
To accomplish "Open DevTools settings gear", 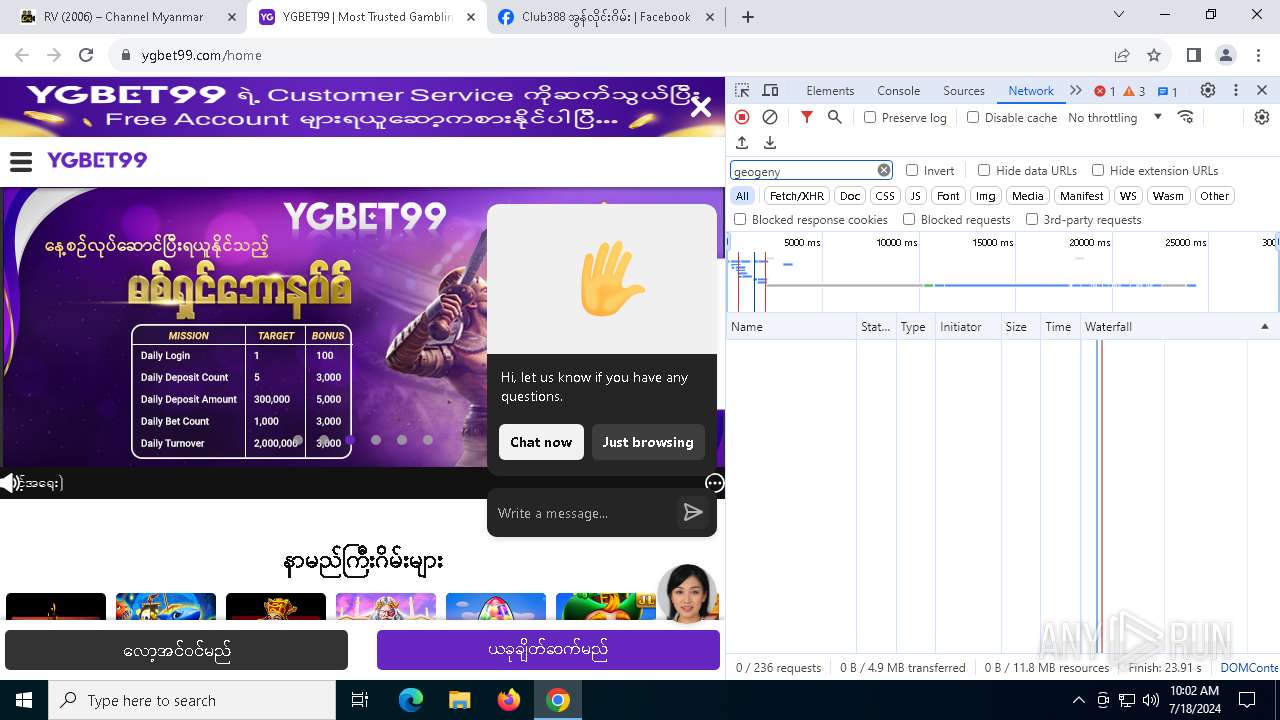I will click(1208, 90).
